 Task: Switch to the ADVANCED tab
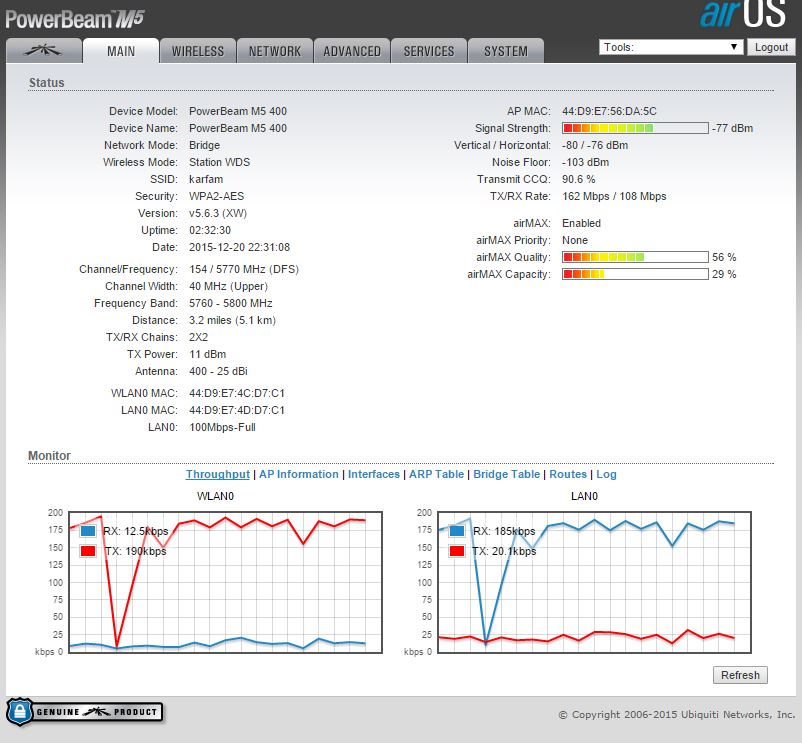coord(352,51)
